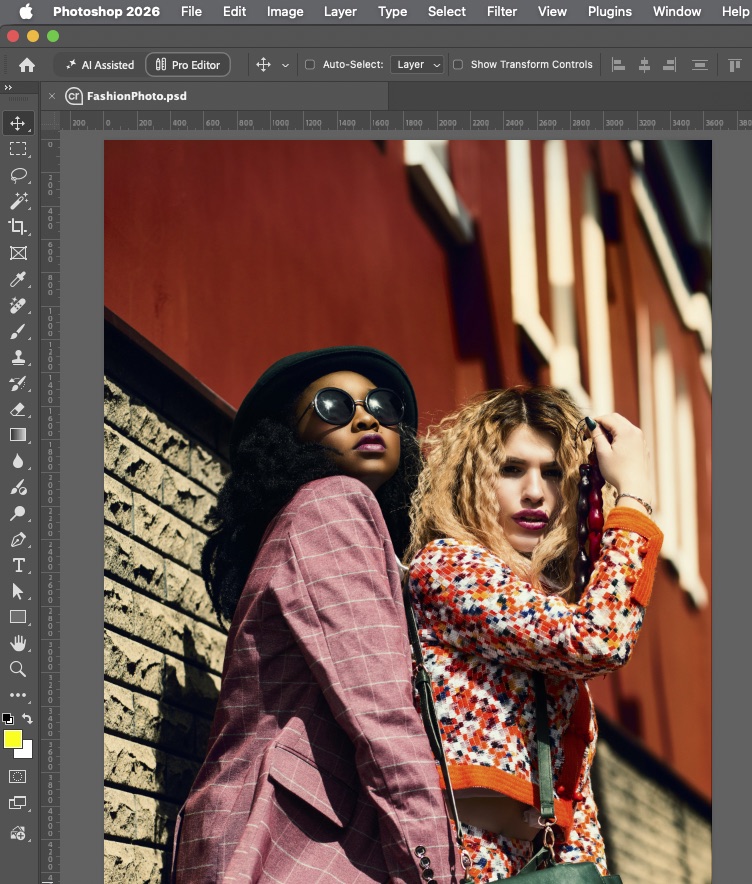Select the Path Selection tool

pos(17,591)
